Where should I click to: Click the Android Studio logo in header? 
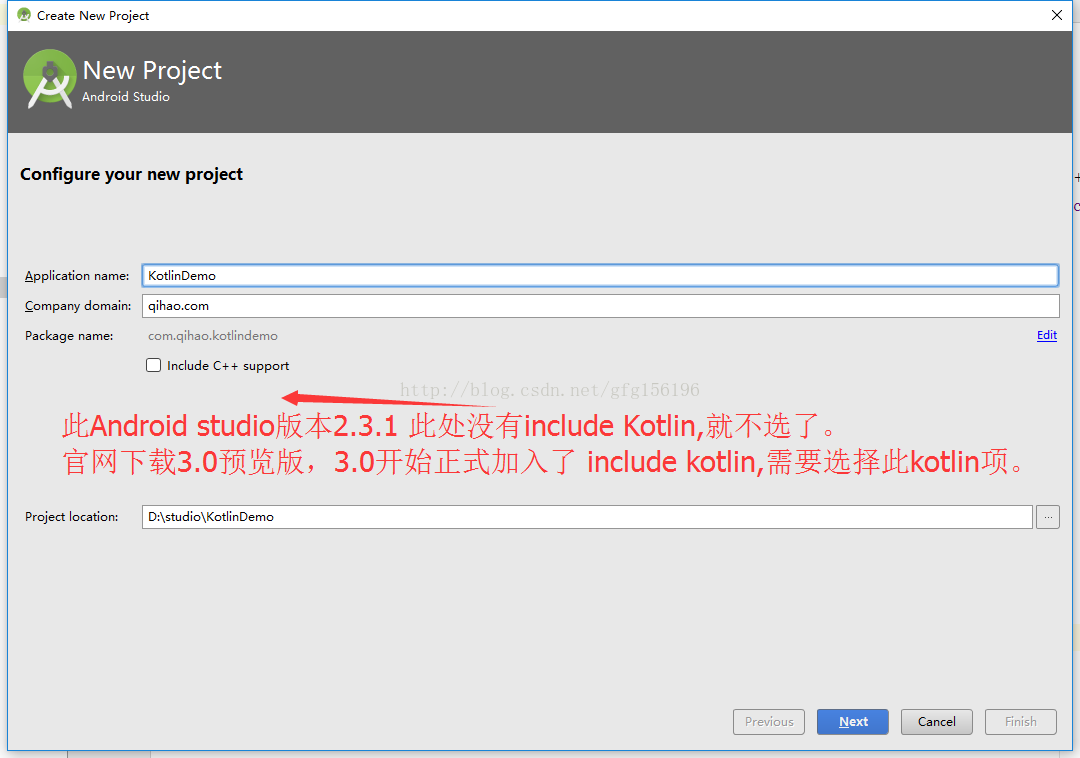coord(49,79)
